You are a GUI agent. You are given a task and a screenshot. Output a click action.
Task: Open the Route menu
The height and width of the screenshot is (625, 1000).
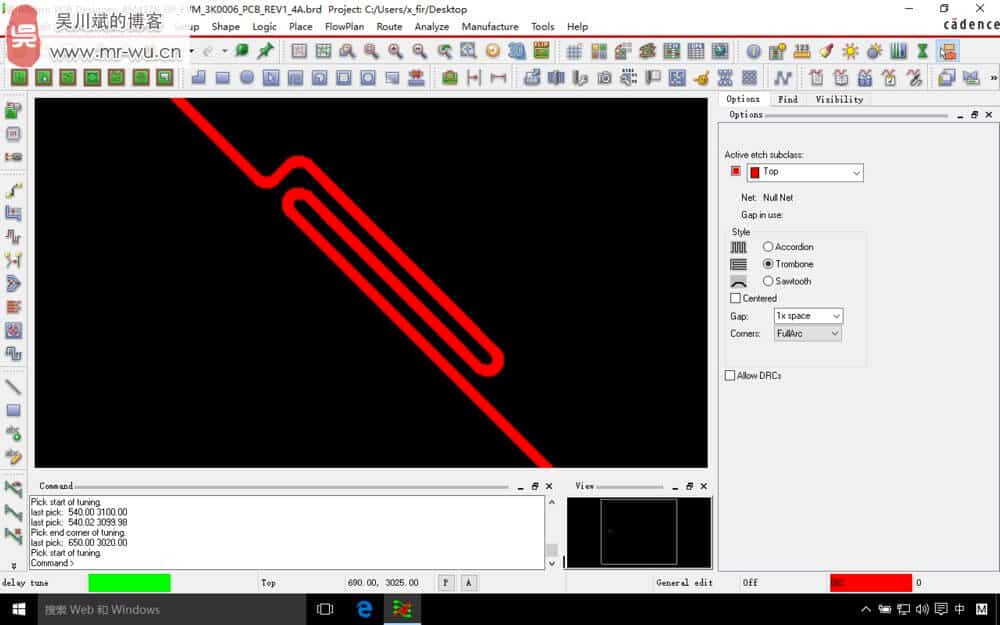pos(389,27)
